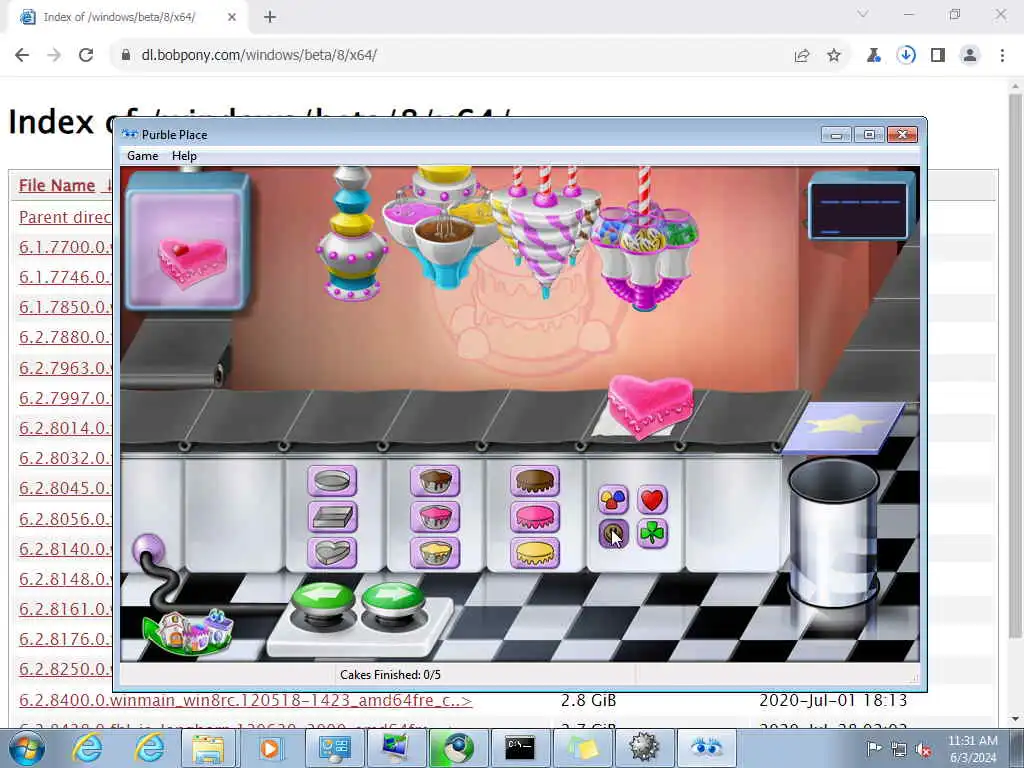Select the Index of /windows/beta/8/x64/ tab
1024x768 pixels.
click(x=128, y=17)
